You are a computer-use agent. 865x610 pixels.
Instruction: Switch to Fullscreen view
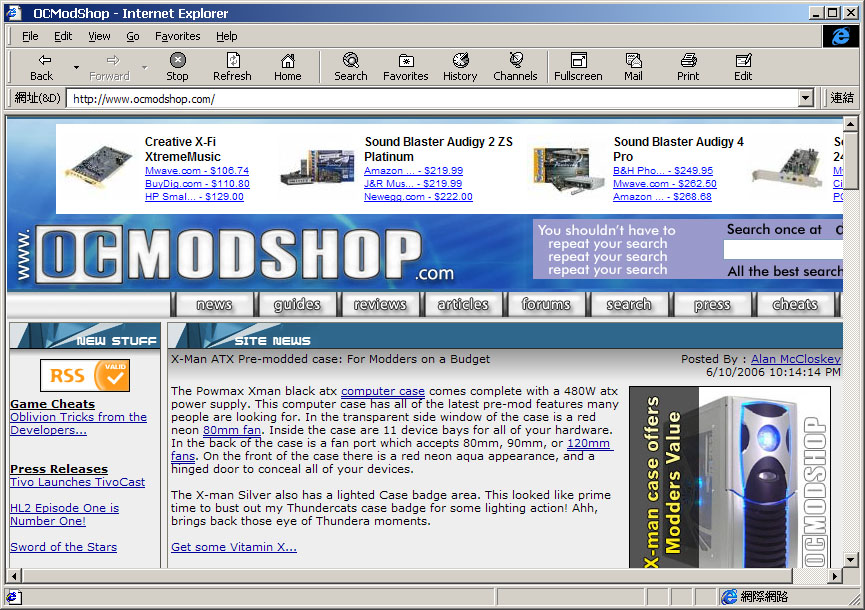click(578, 67)
